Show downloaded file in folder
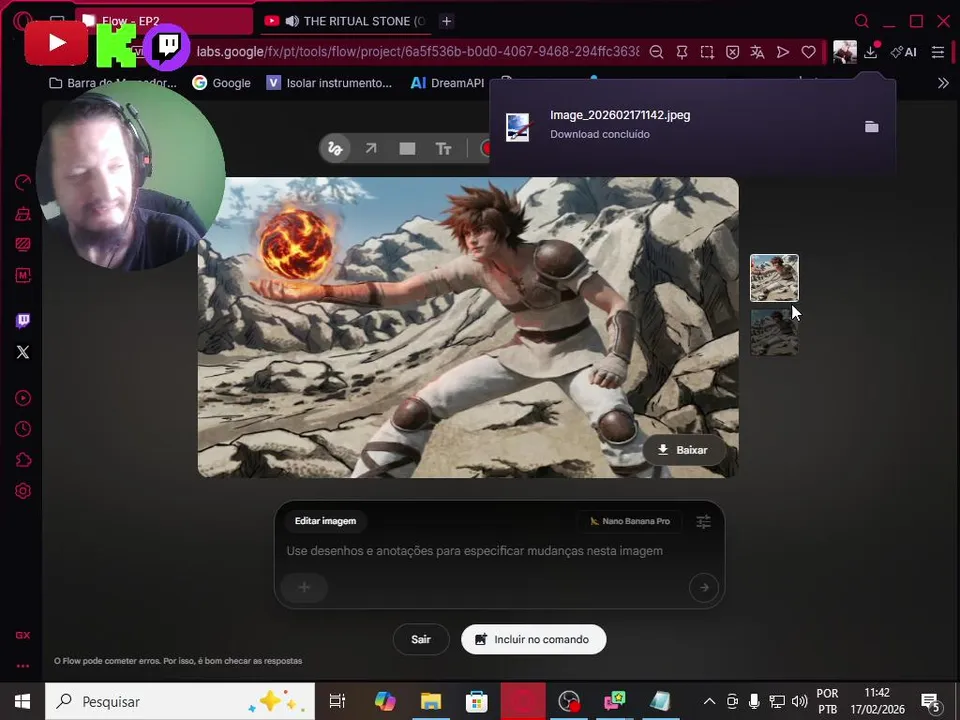The width and height of the screenshot is (960, 720). [x=871, y=127]
